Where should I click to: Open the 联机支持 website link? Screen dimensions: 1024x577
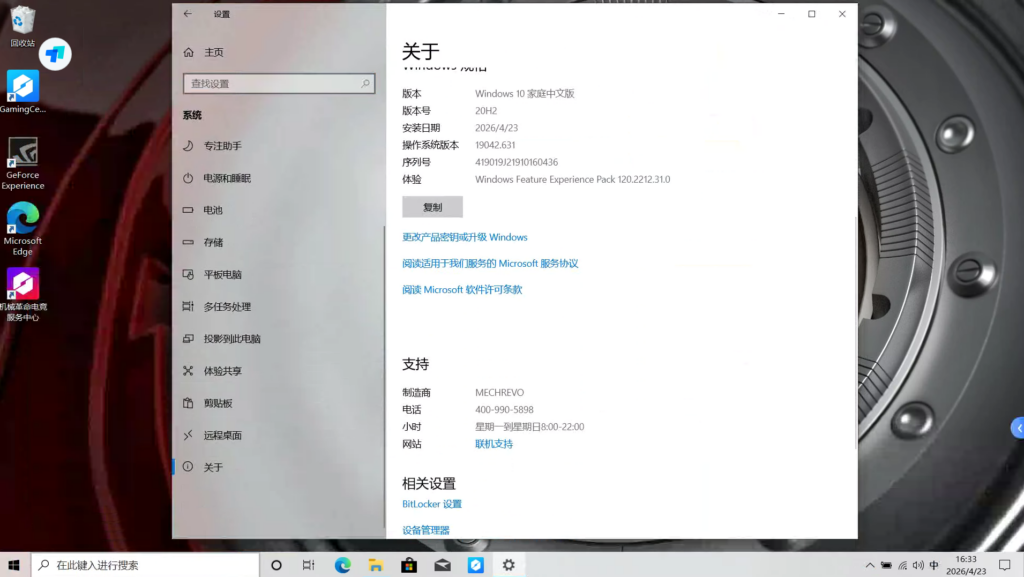[494, 444]
